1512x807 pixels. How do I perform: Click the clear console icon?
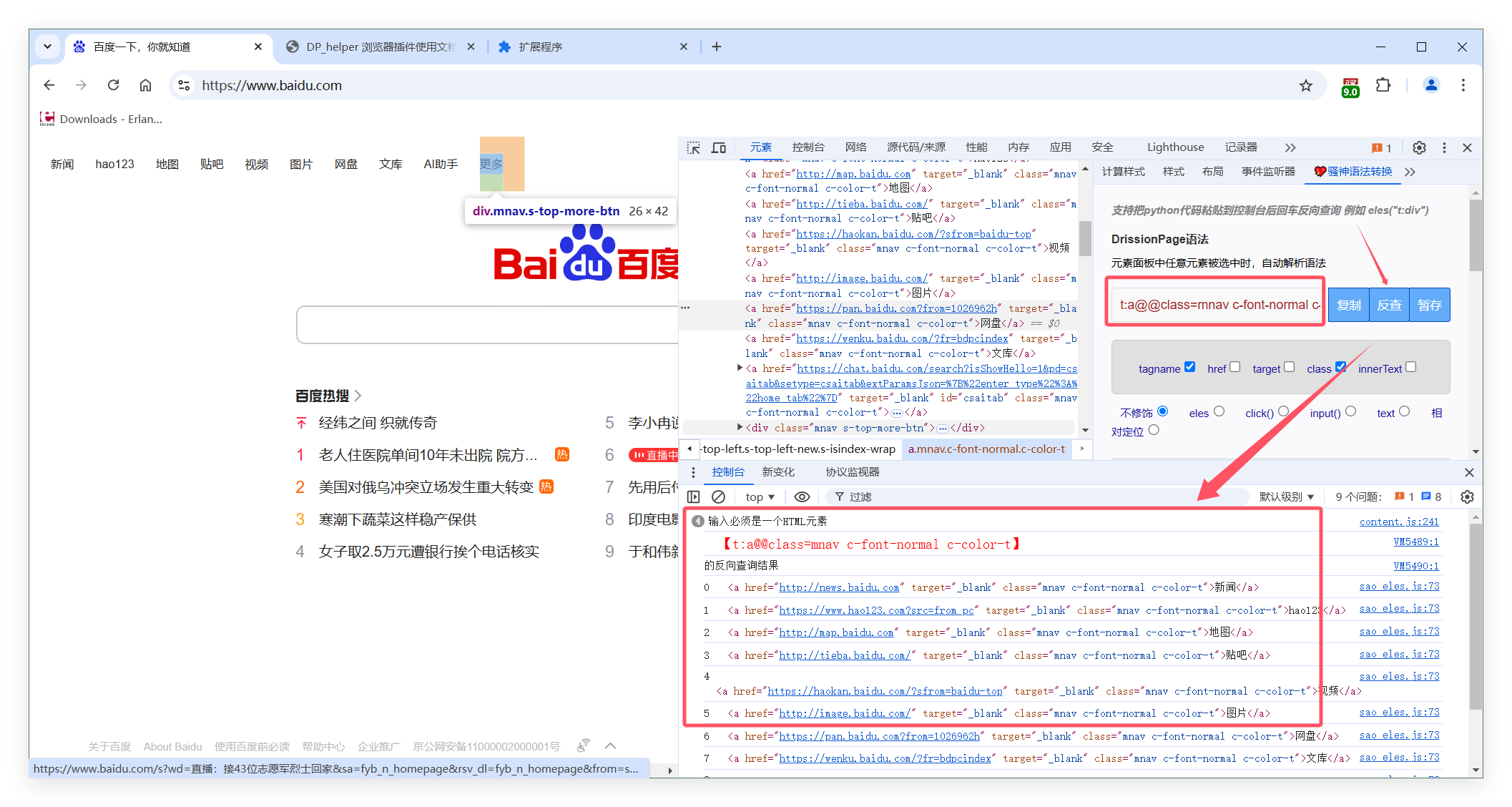pyautogui.click(x=719, y=497)
